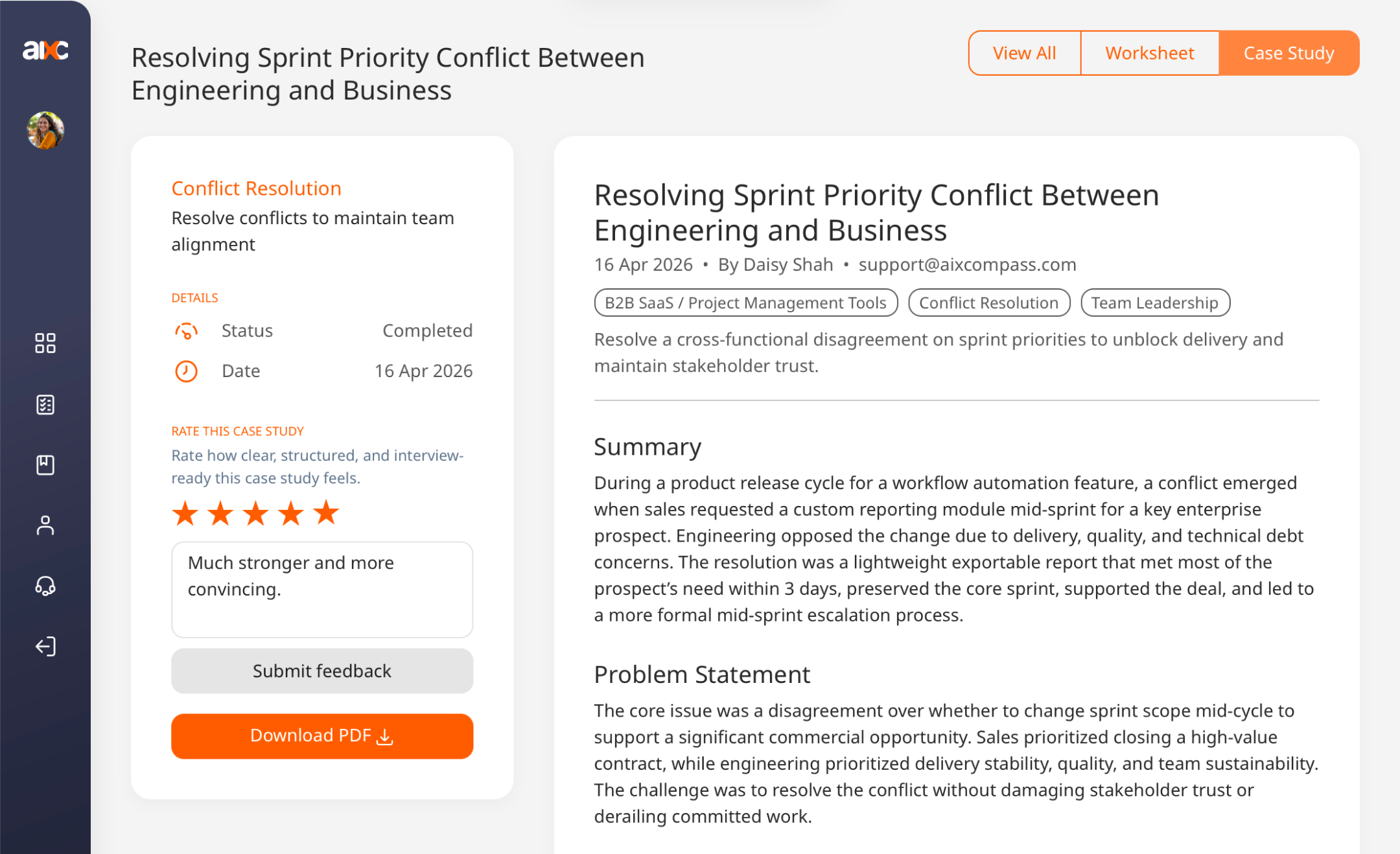Switch to the Worksheet tab

click(x=1149, y=53)
